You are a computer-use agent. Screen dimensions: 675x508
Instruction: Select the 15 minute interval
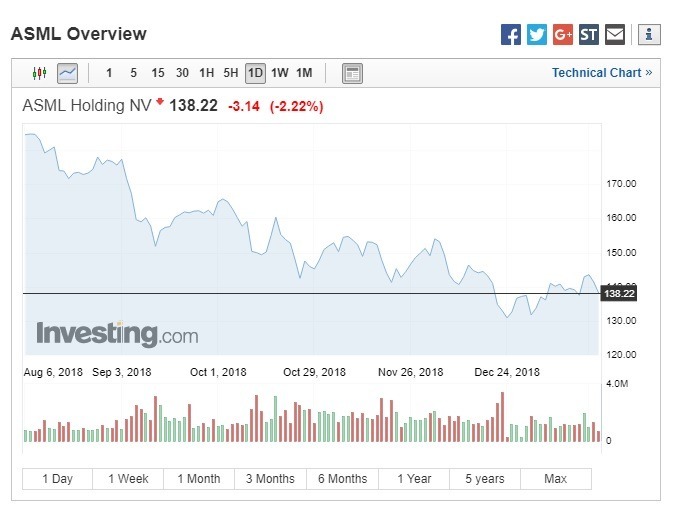[158, 73]
